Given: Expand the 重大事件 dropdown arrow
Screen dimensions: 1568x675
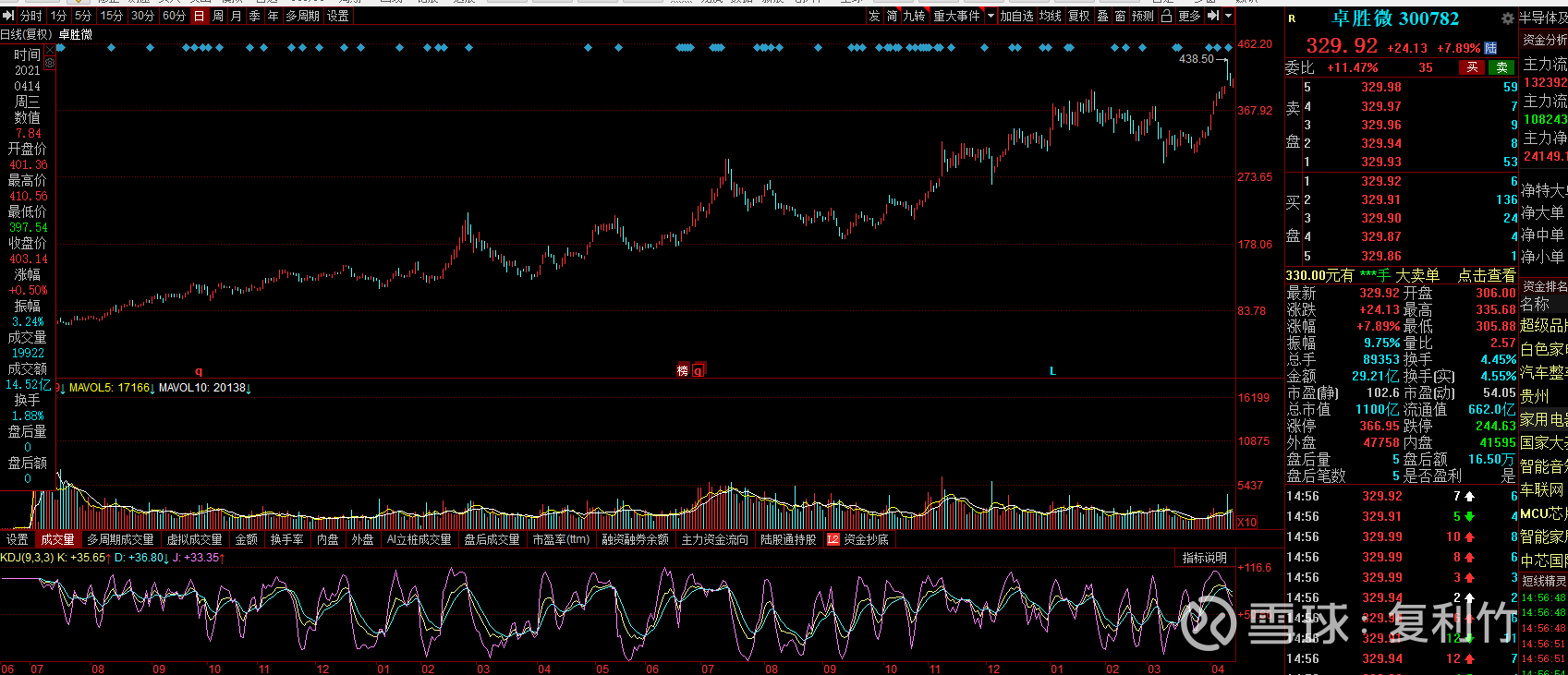Looking at the screenshot, I should [991, 16].
